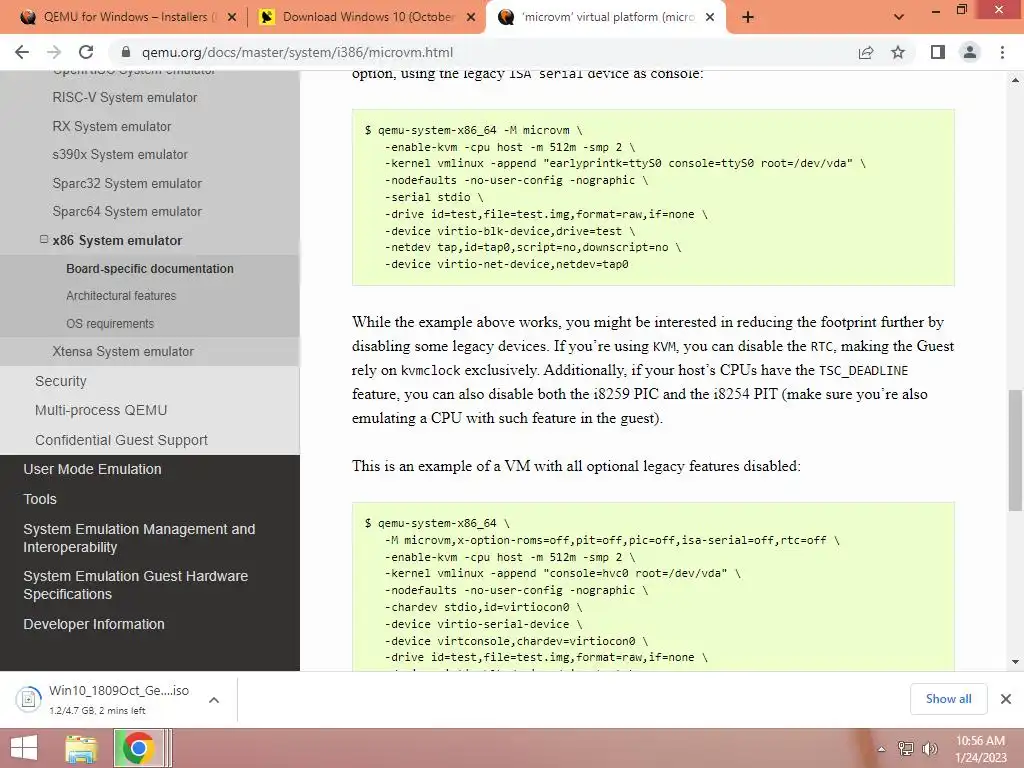Click the '-serial stdio \' code line
Viewport: 1024px width, 768px height.
click(434, 197)
